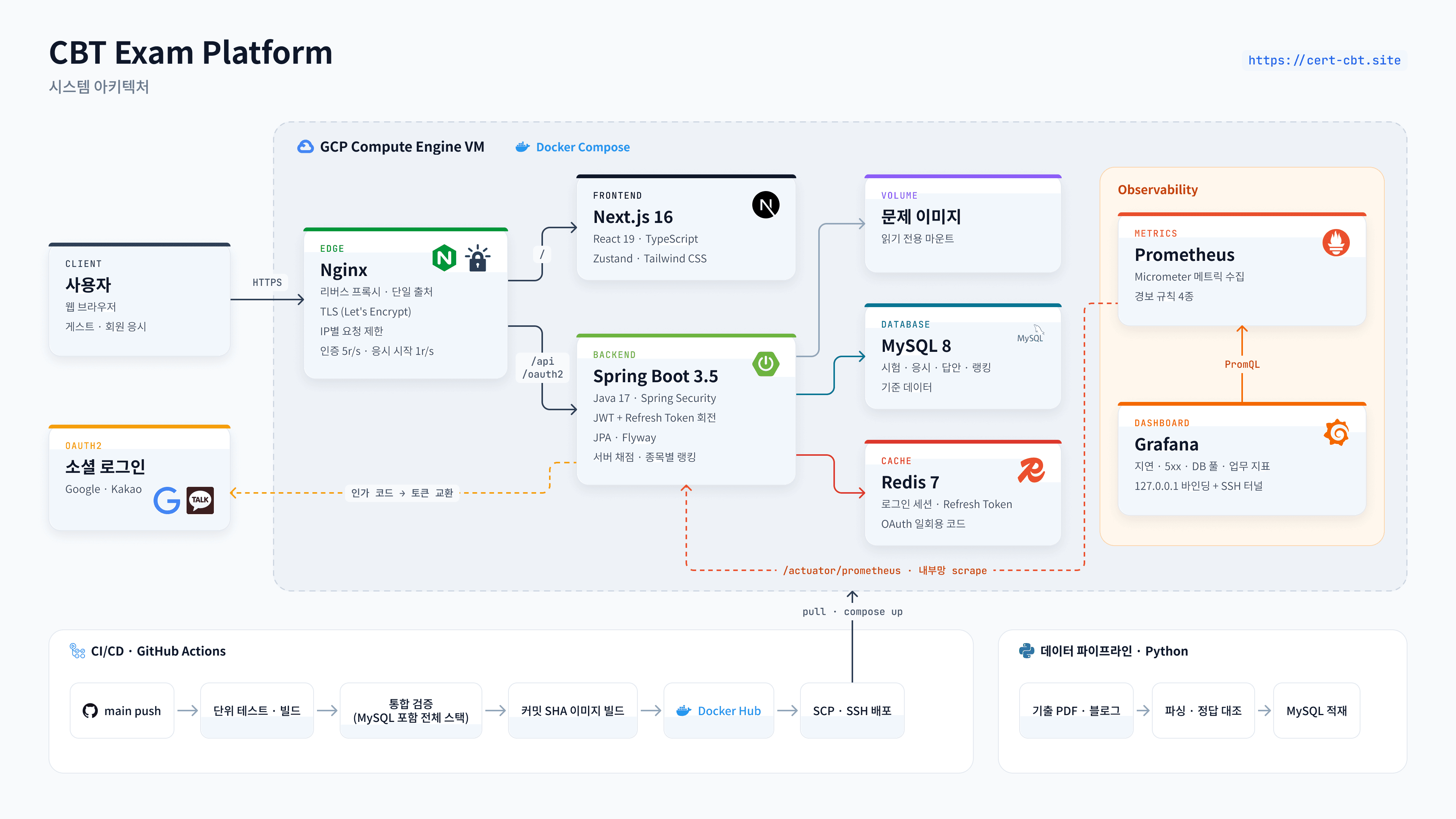
Task: Select the 기출 PDF · 블로그 step
Action: [1076, 711]
